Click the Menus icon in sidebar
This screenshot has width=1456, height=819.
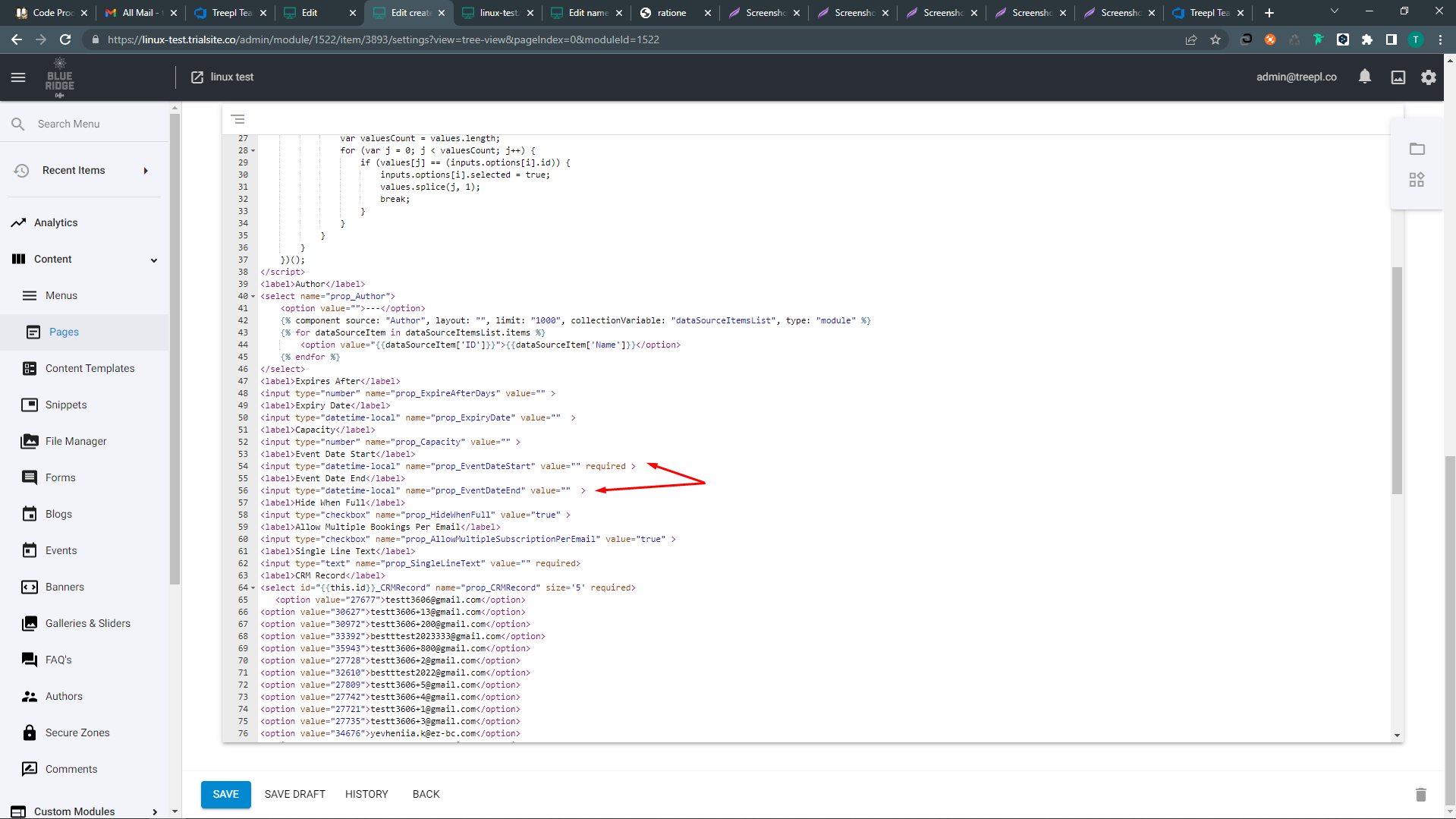click(x=30, y=296)
